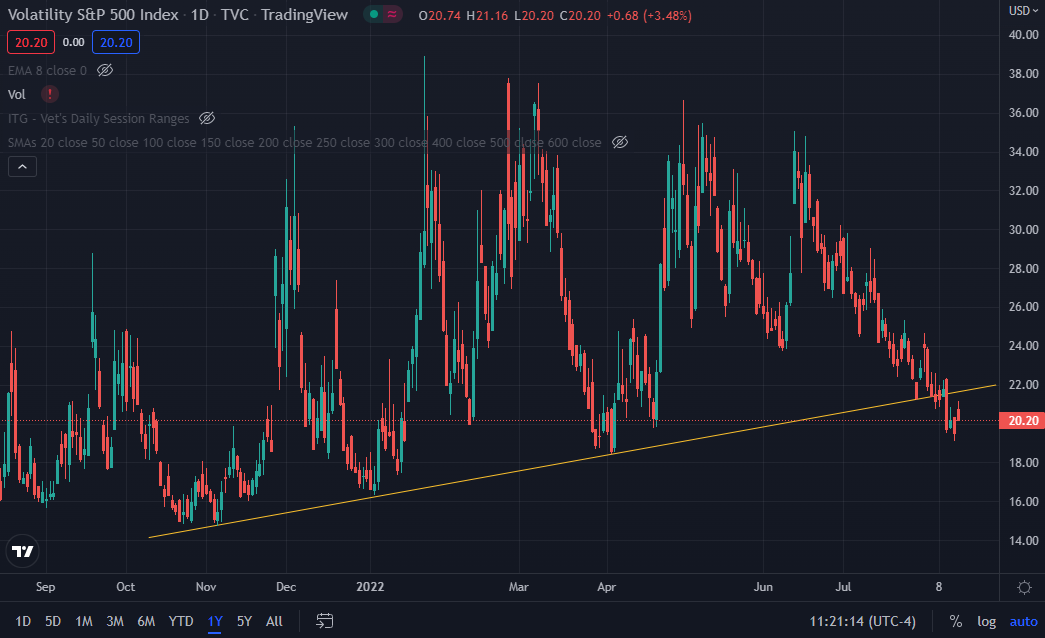Select the Vol indicator legend label
The height and width of the screenshot is (638, 1045).
pyautogui.click(x=17, y=95)
